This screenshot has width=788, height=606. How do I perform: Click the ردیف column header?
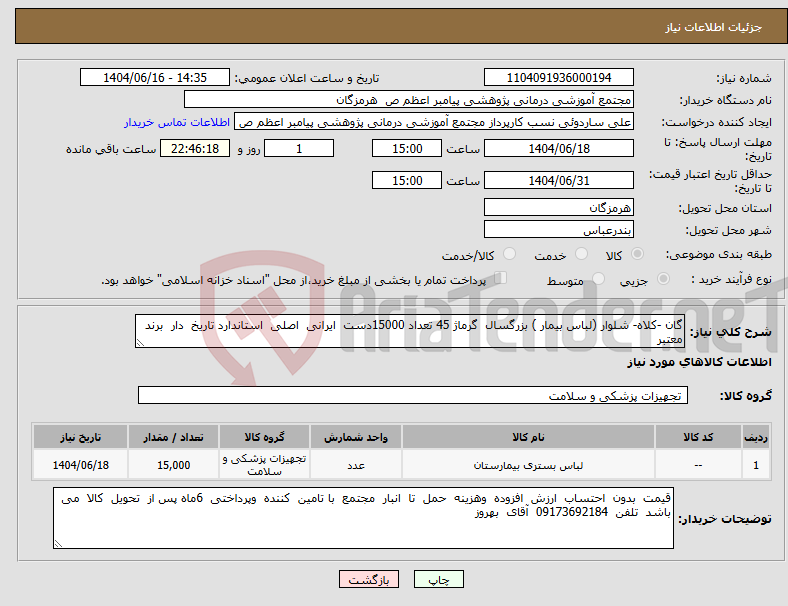pos(755,437)
